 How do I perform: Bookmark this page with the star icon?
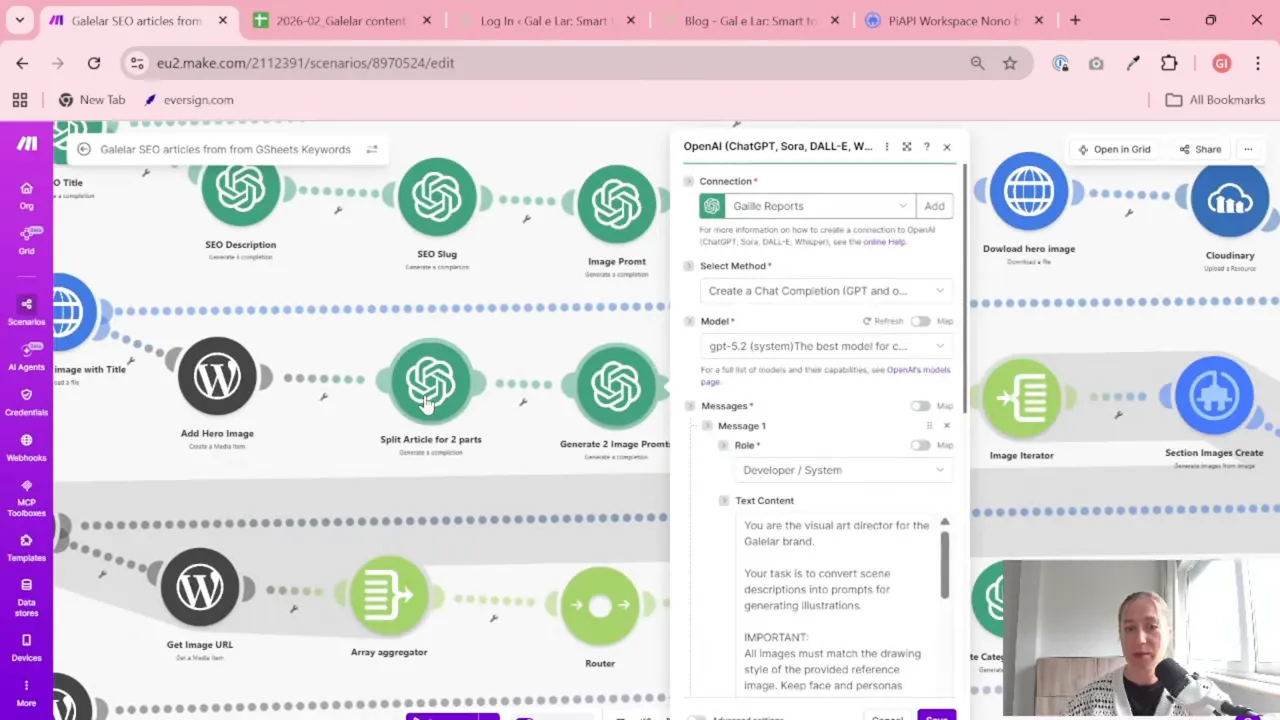coord(1010,63)
